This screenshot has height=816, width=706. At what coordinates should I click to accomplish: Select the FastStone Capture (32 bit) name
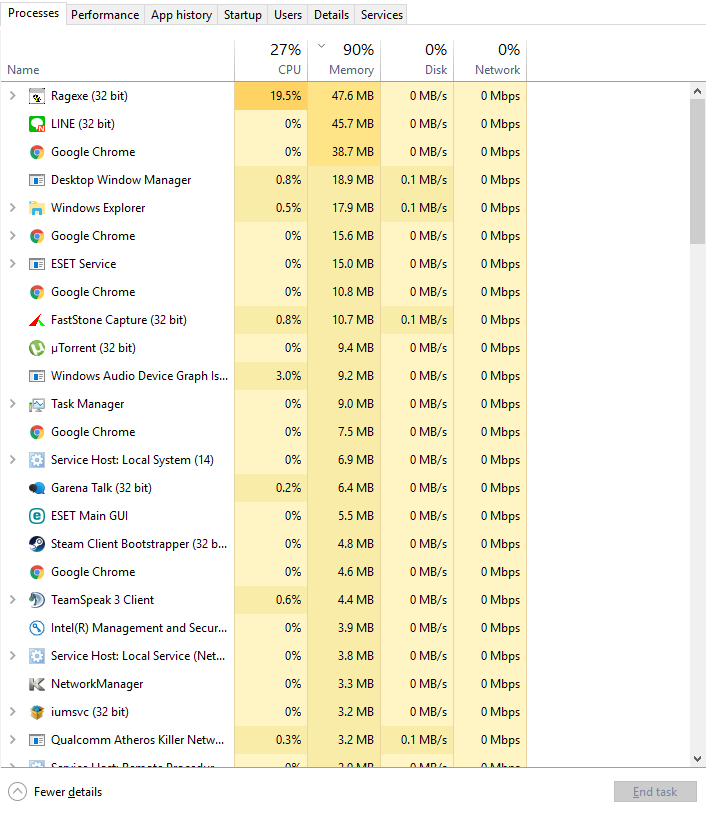119,320
